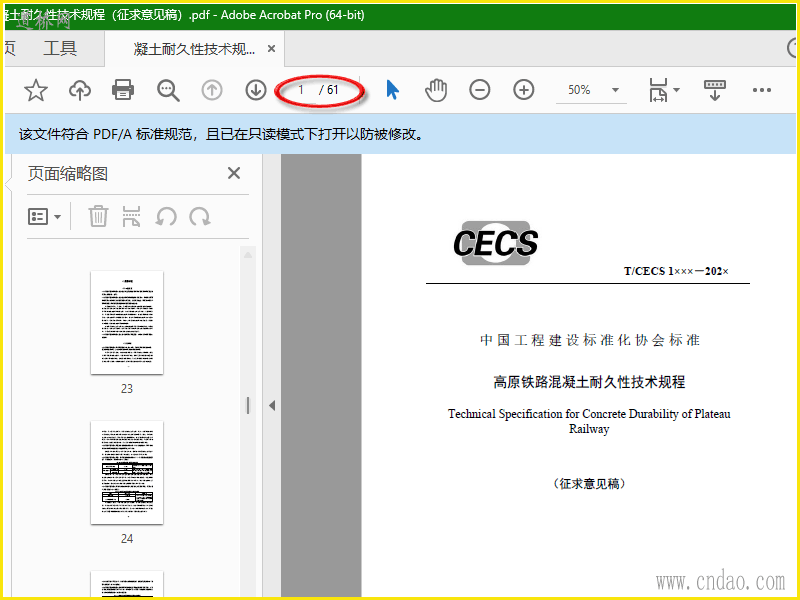Upload the file to cloud
Viewport: 800px width, 600px height.
click(x=80, y=90)
